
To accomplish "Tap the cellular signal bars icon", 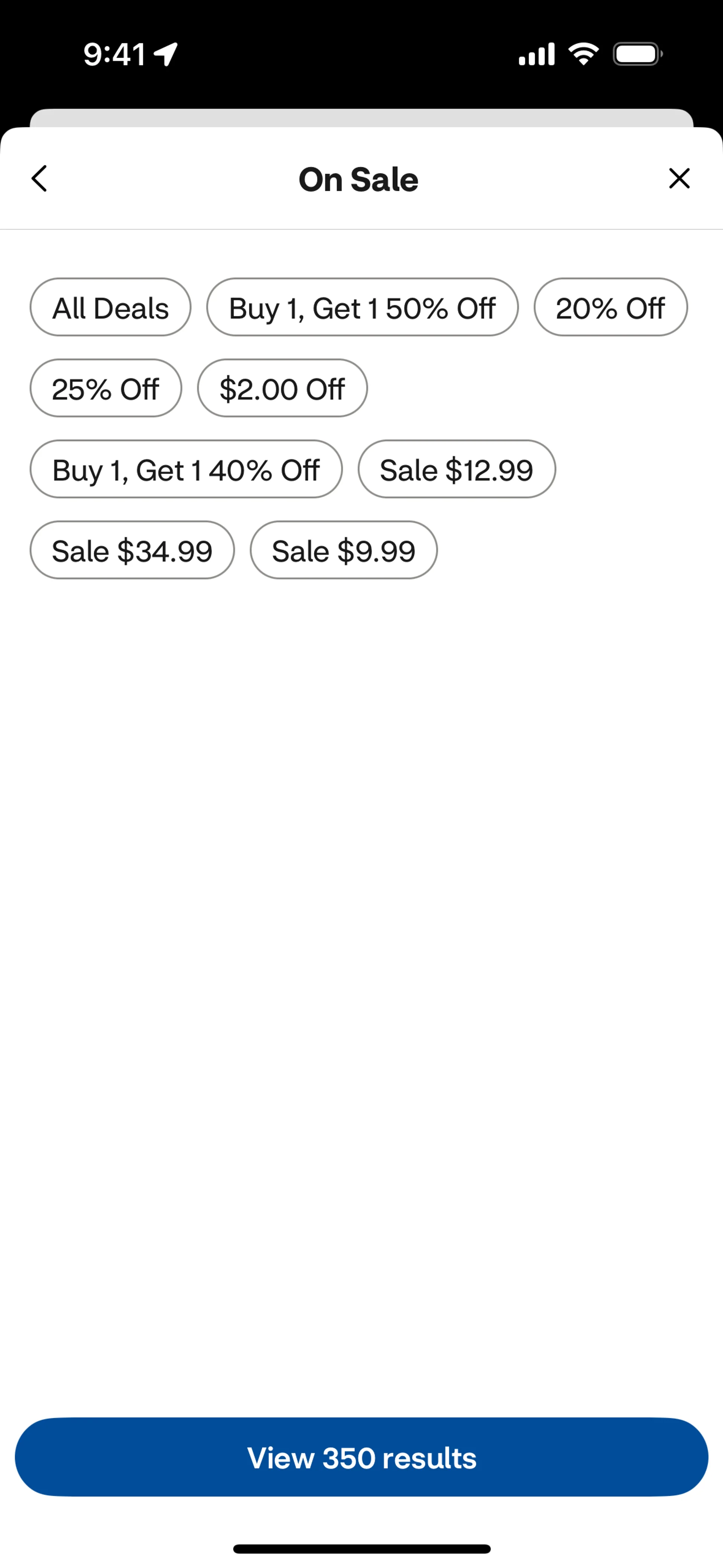I will click(536, 54).
